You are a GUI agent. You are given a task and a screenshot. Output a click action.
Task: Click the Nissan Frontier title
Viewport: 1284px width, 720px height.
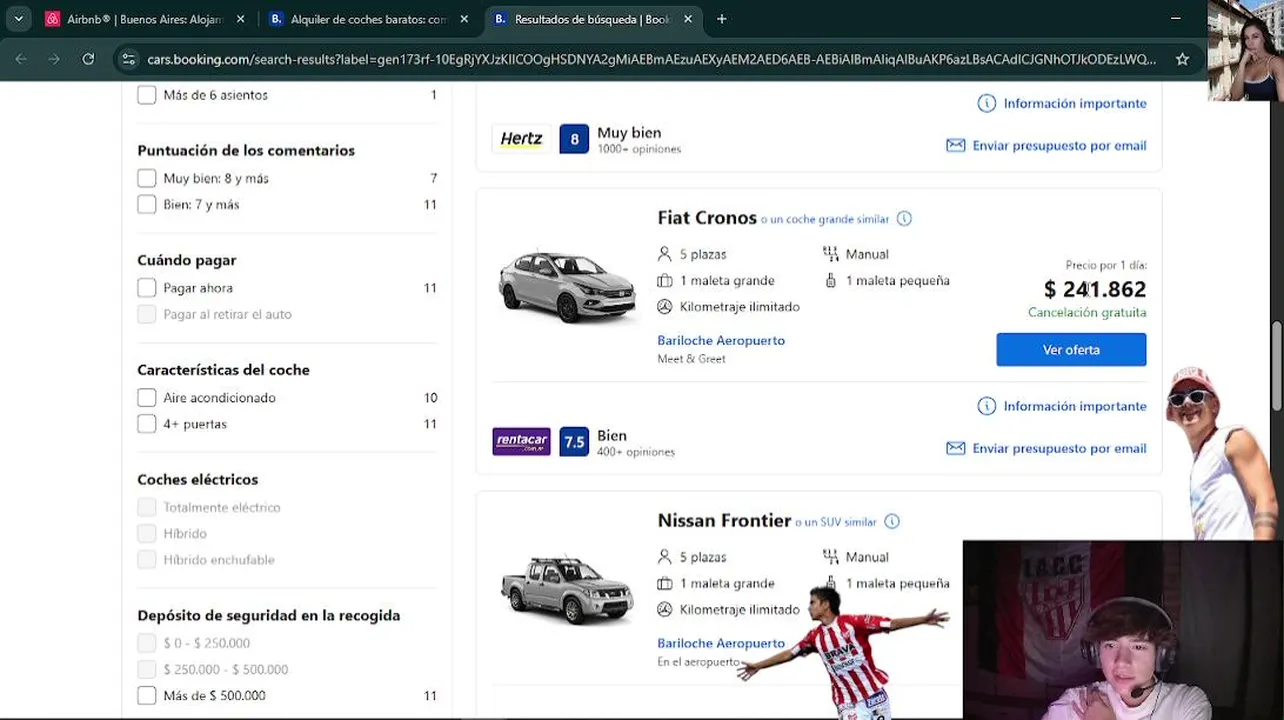tap(724, 521)
